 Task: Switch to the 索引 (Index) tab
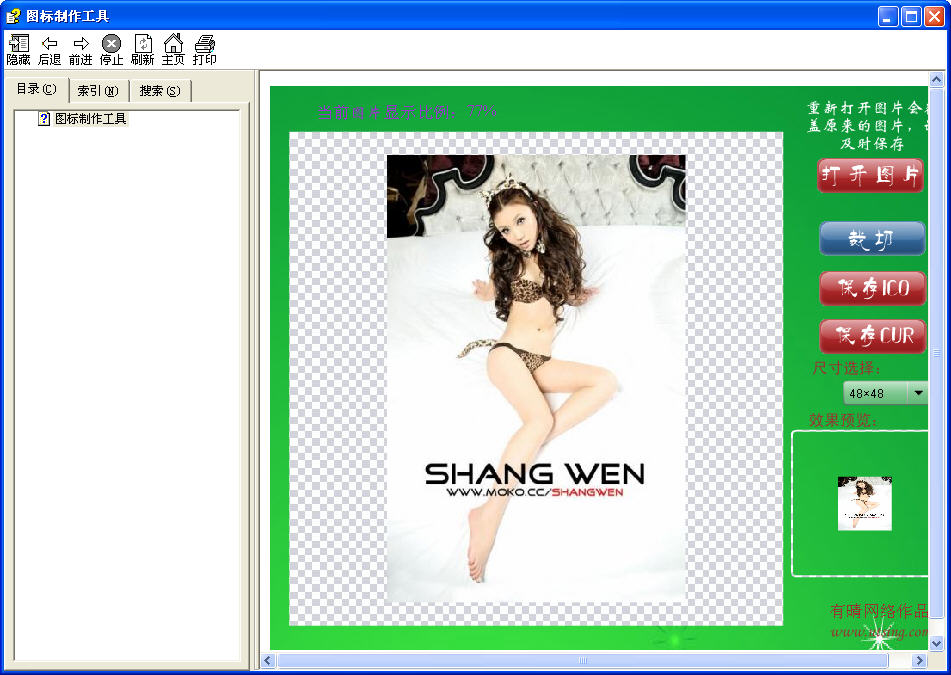point(98,91)
